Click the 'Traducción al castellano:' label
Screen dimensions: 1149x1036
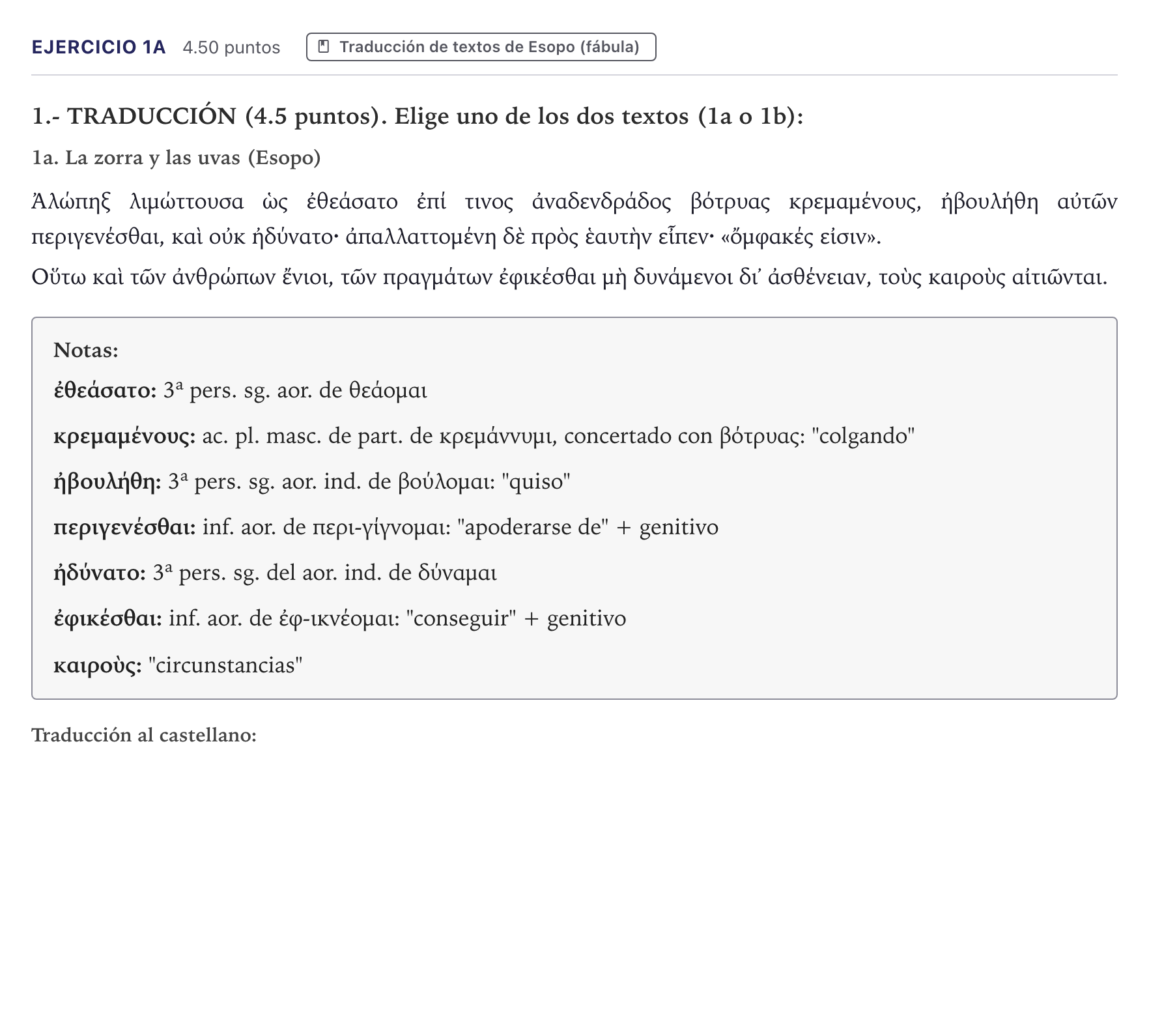144,735
